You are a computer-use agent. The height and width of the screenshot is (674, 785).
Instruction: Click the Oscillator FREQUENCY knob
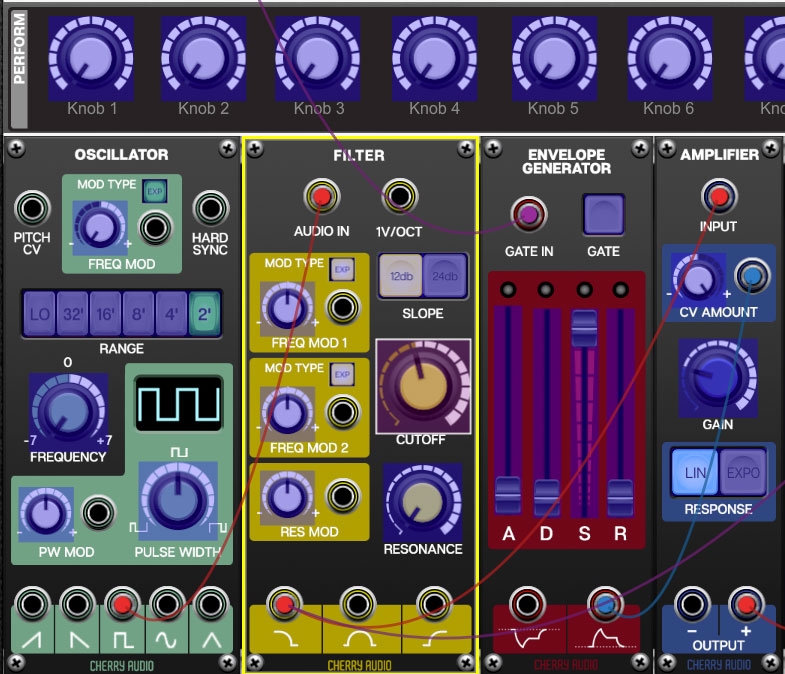tap(68, 412)
